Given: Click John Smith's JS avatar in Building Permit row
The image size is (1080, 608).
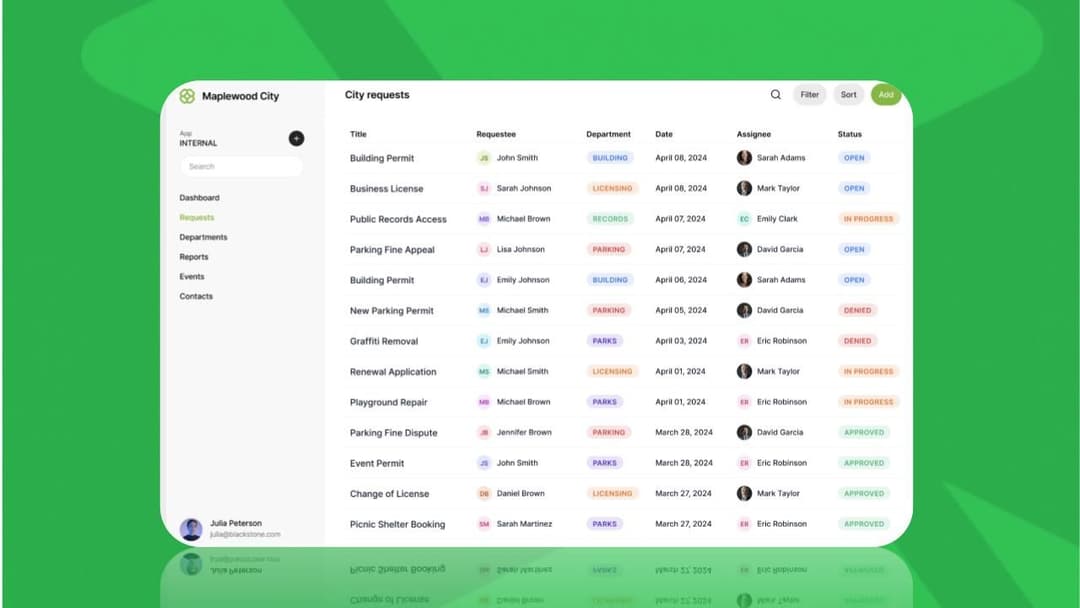Looking at the screenshot, I should 484,158.
